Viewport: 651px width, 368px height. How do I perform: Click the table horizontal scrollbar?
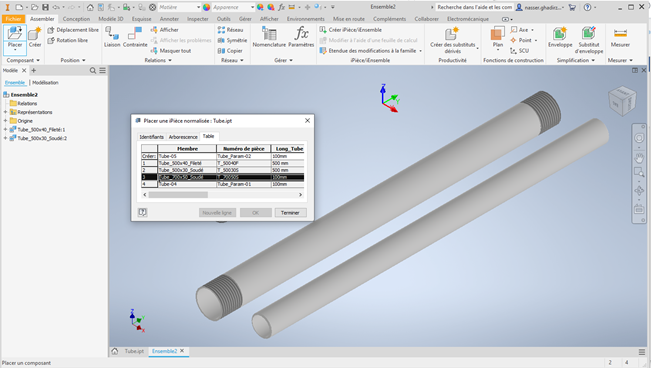coord(178,194)
